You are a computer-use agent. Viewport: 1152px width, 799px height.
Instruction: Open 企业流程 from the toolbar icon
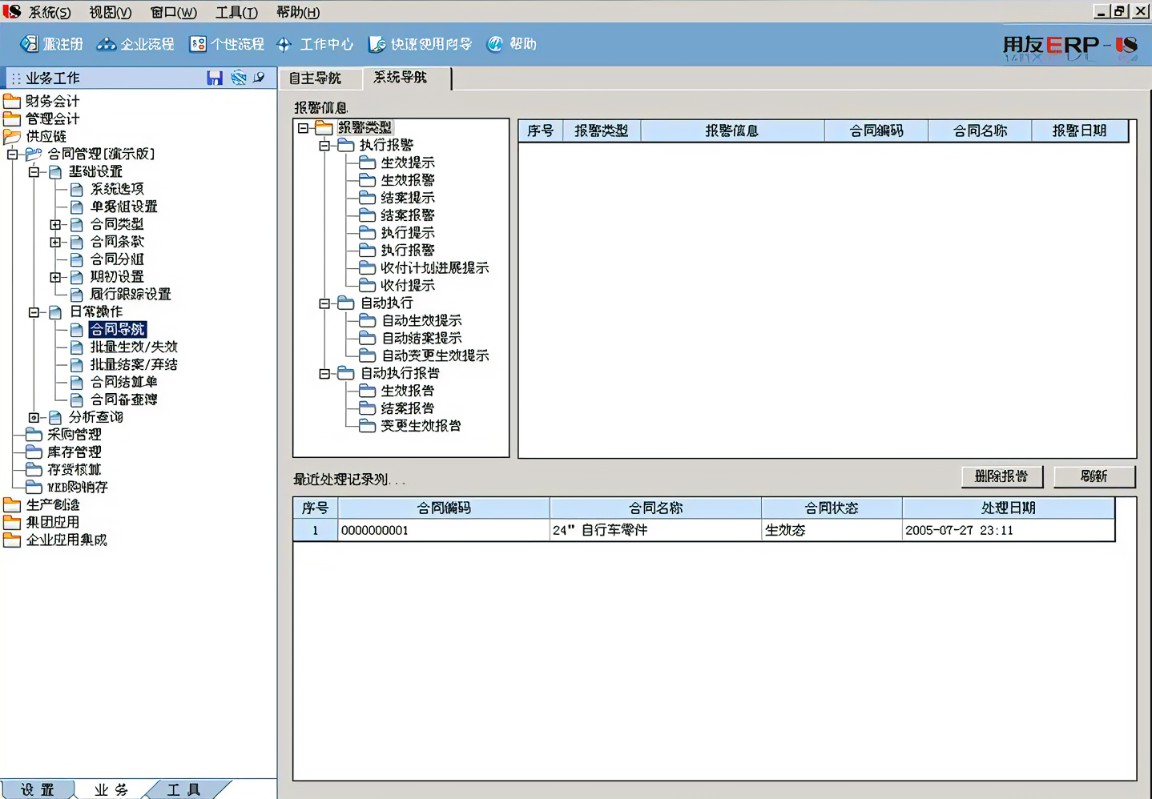pos(107,44)
